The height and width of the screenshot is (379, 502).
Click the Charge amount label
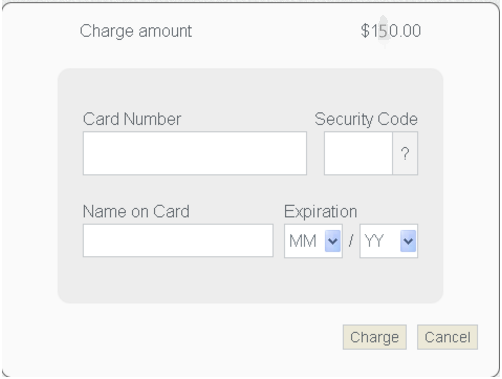click(x=136, y=31)
